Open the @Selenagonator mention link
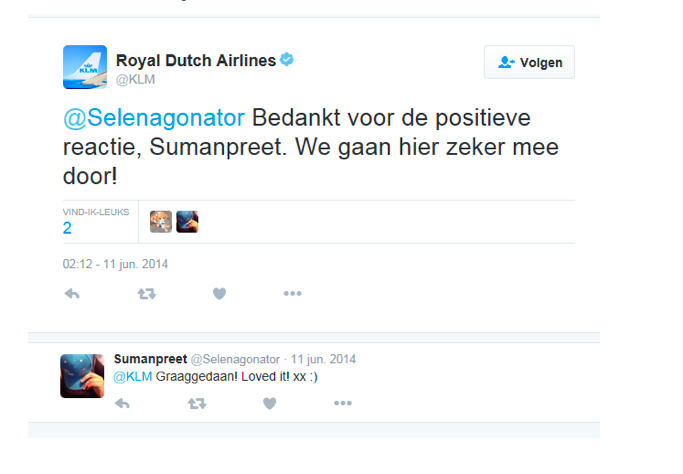This screenshot has height=474, width=683. click(x=154, y=118)
